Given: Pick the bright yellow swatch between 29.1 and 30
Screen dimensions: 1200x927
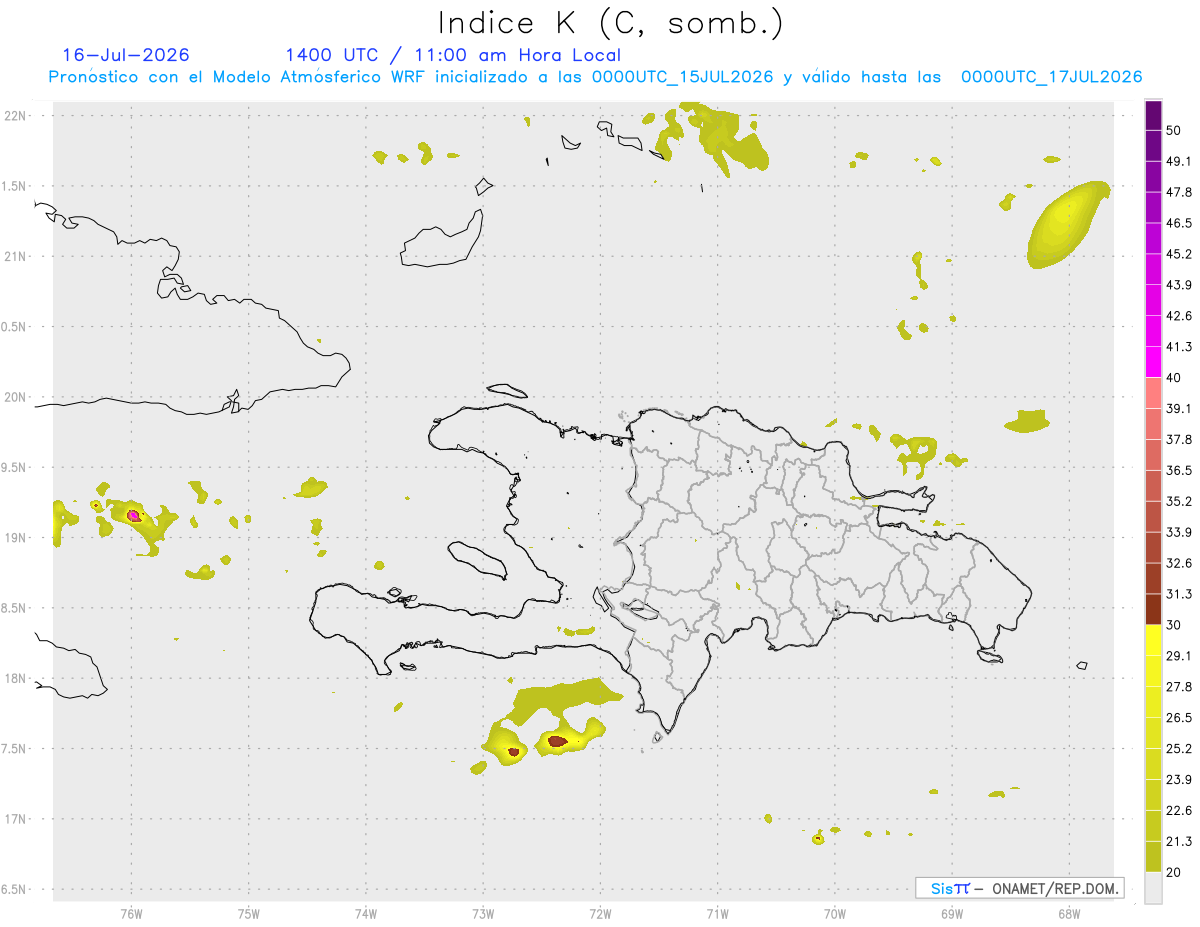Looking at the screenshot, I should pos(1153,641).
